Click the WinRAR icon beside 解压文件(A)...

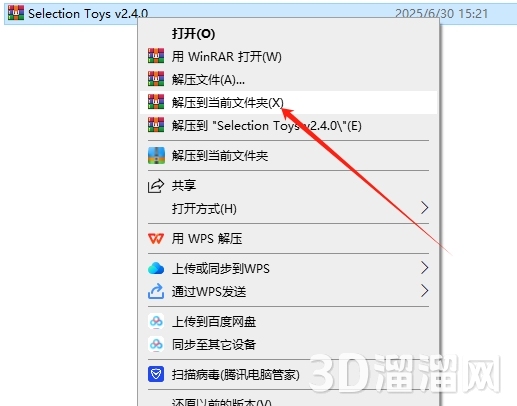click(x=156, y=79)
